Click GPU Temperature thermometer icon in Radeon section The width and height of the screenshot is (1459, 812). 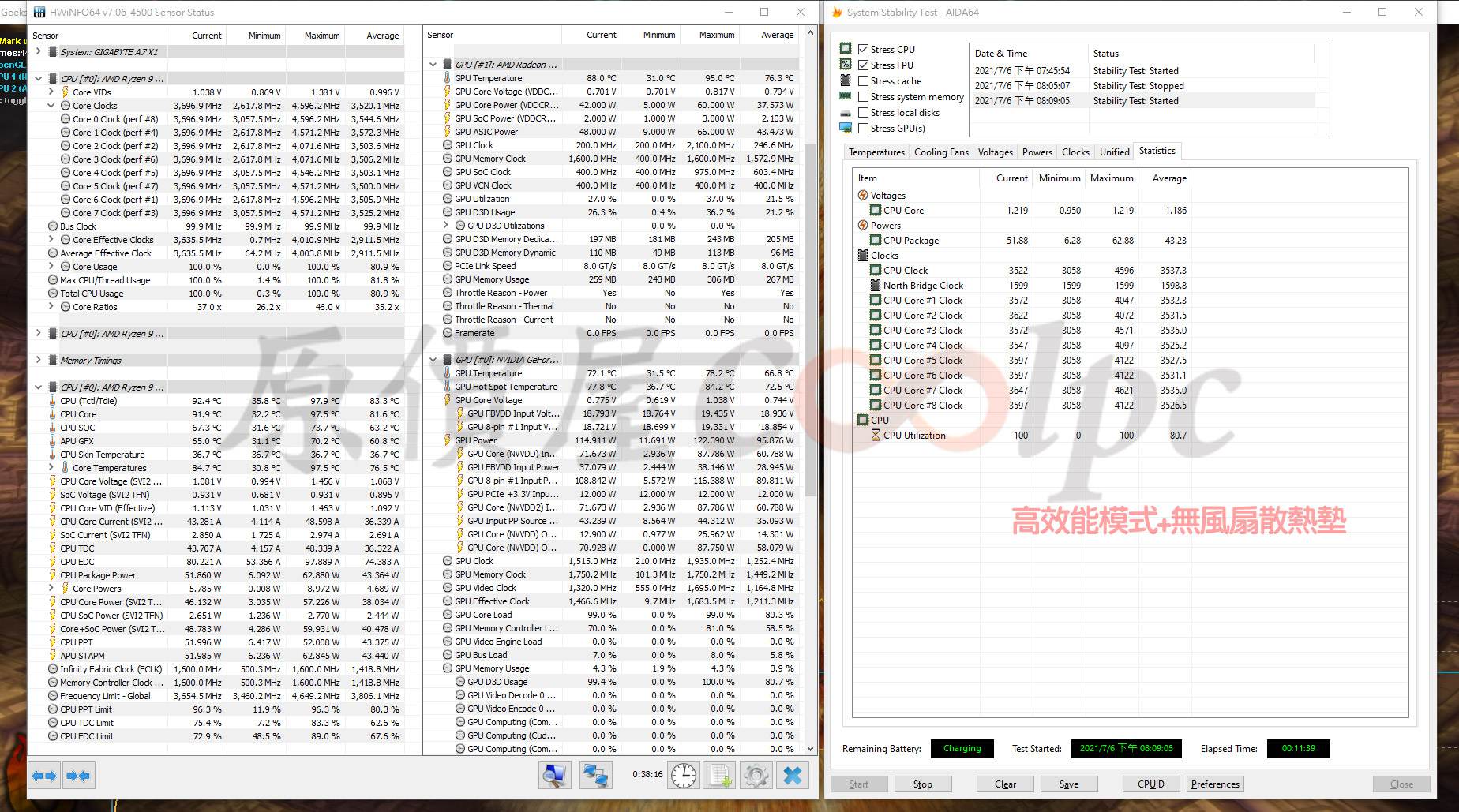448,78
